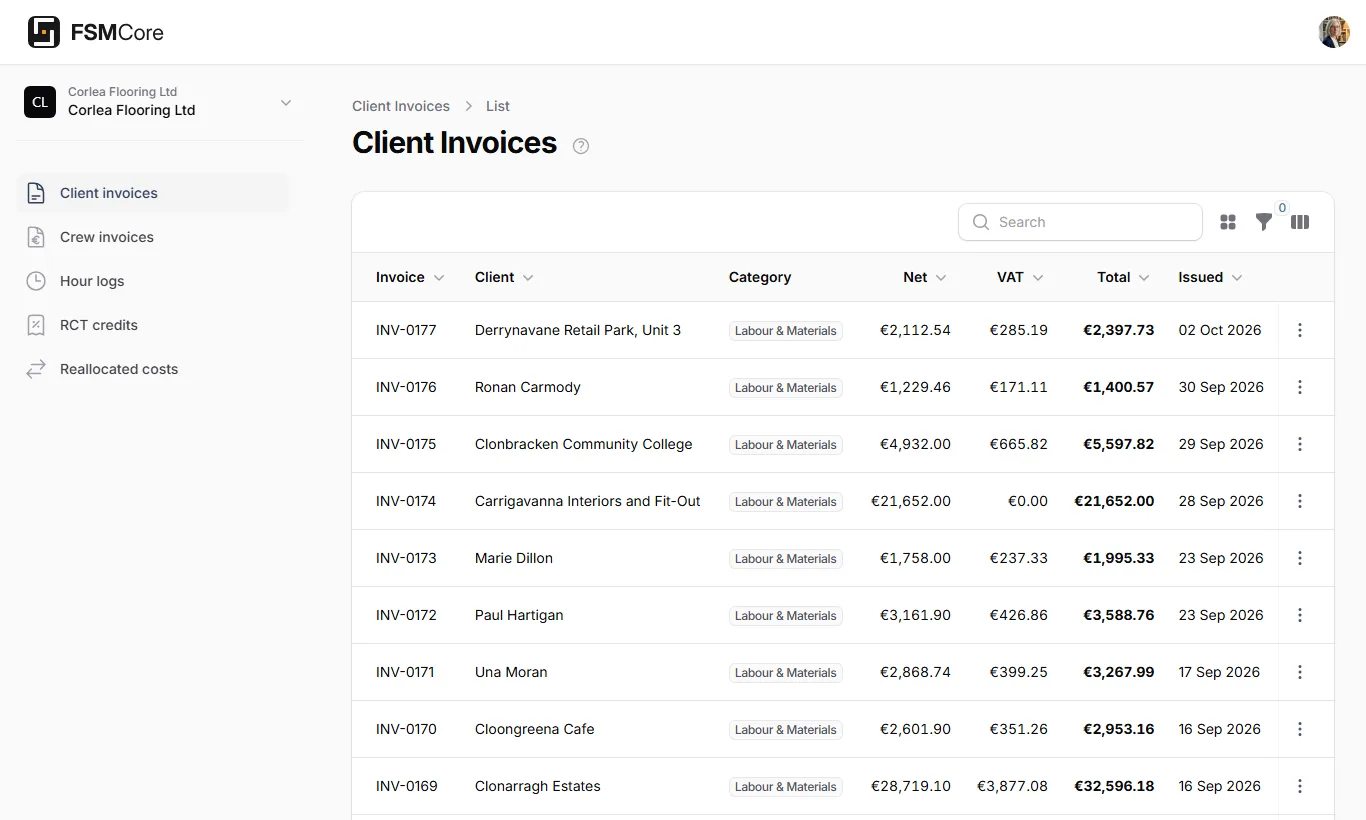Click the magnifier icon in the search box

[981, 222]
